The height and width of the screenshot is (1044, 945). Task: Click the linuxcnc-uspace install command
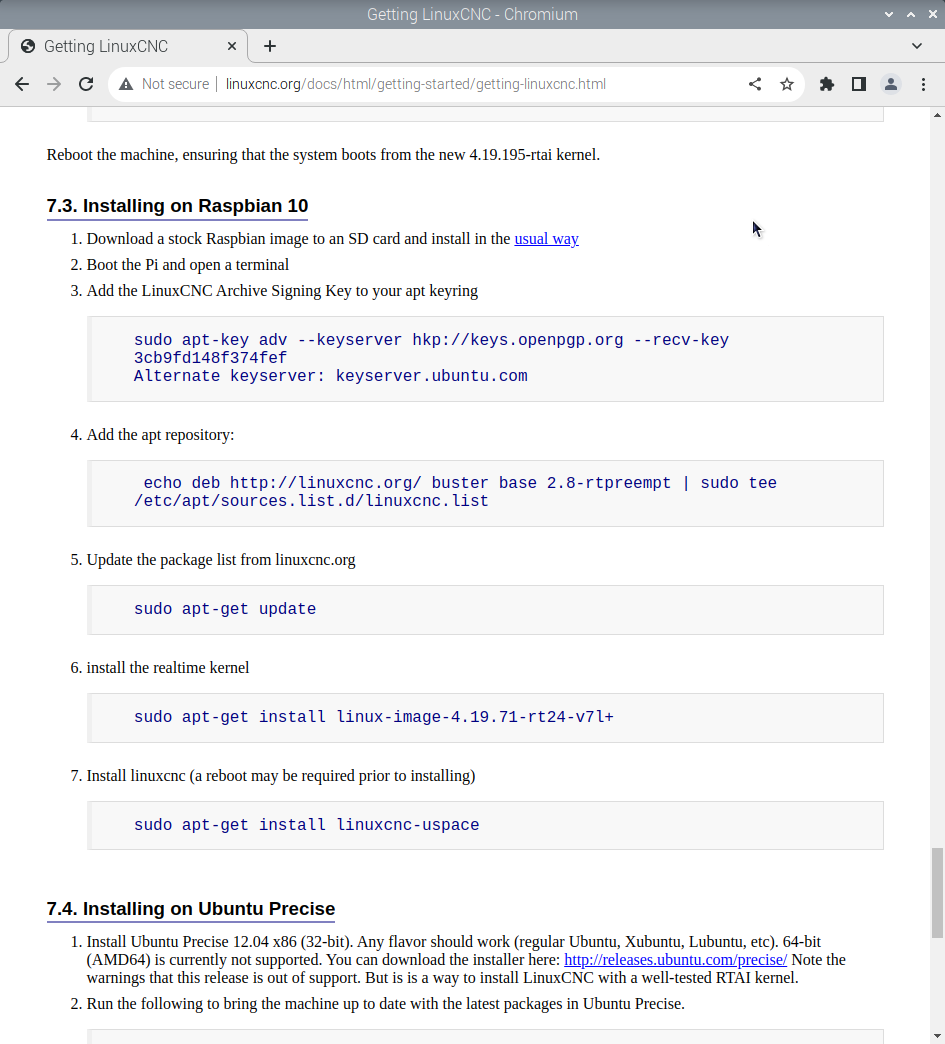tap(306, 824)
